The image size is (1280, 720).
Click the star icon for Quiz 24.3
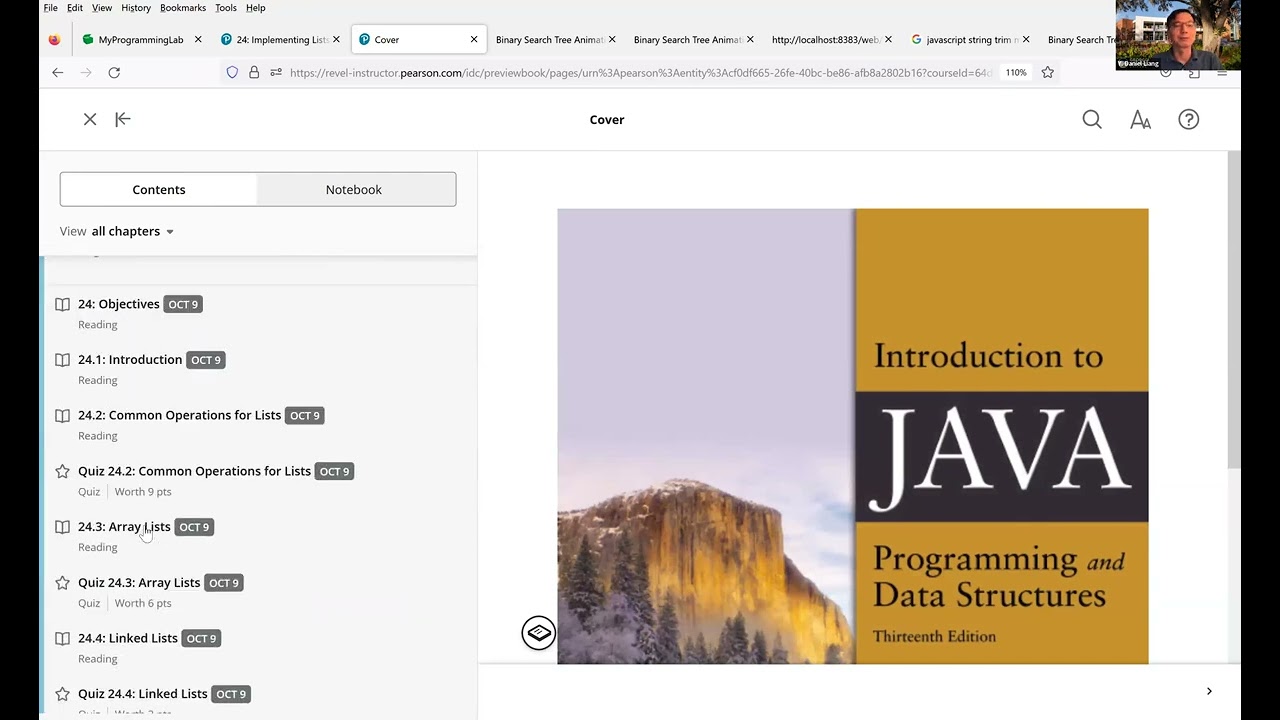62,583
